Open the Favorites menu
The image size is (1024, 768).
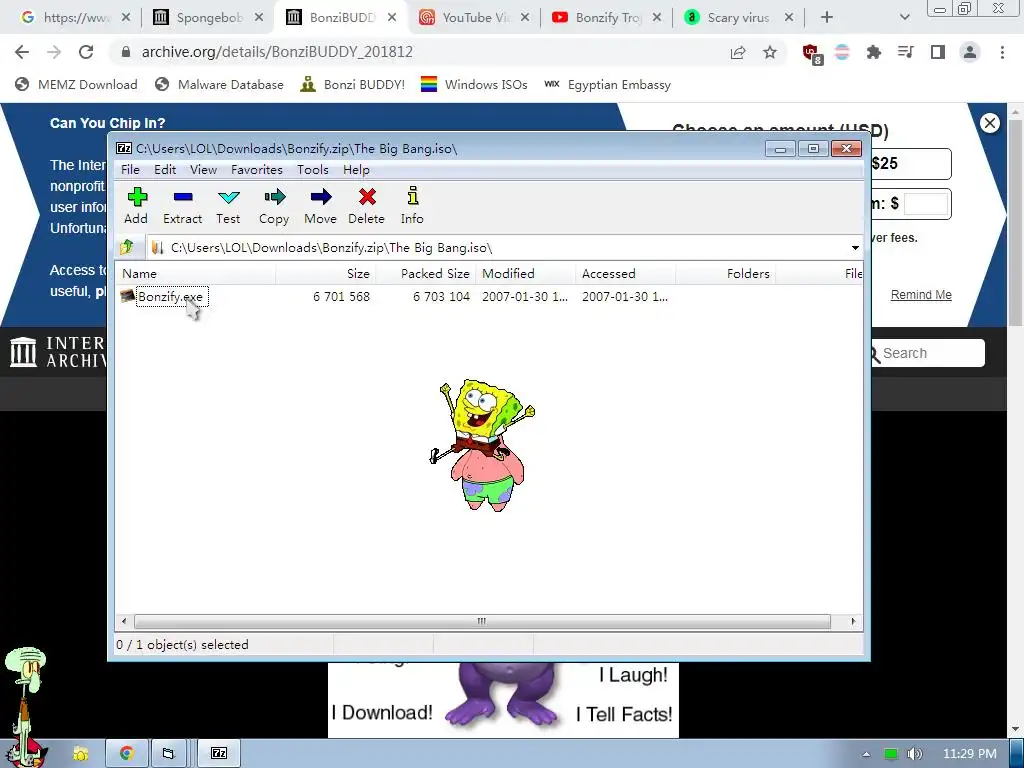tap(257, 170)
